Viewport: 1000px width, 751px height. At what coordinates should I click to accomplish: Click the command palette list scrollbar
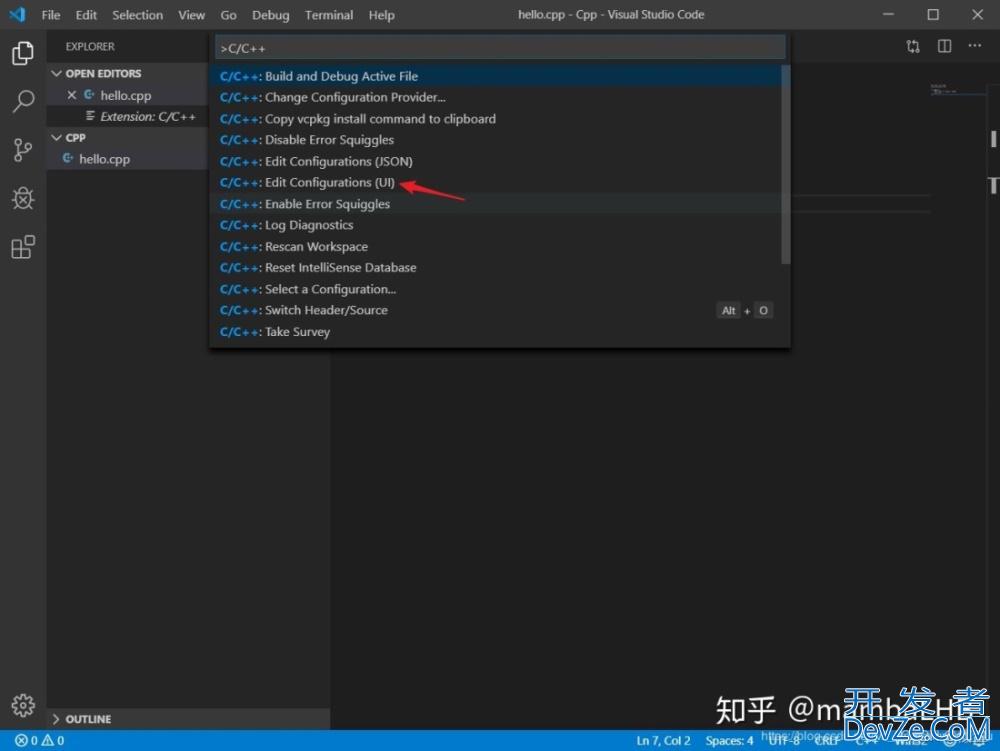[x=786, y=164]
